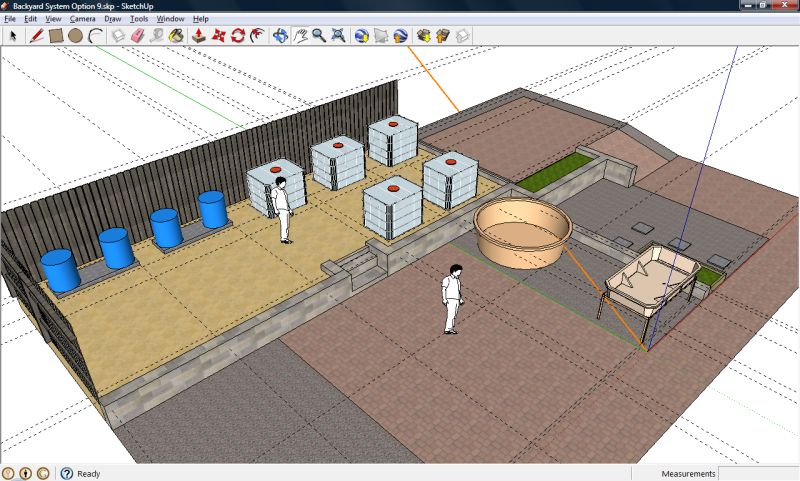Toggle Terrain icon in the toolbar
Screen dimensions: 800x481
coord(381,36)
